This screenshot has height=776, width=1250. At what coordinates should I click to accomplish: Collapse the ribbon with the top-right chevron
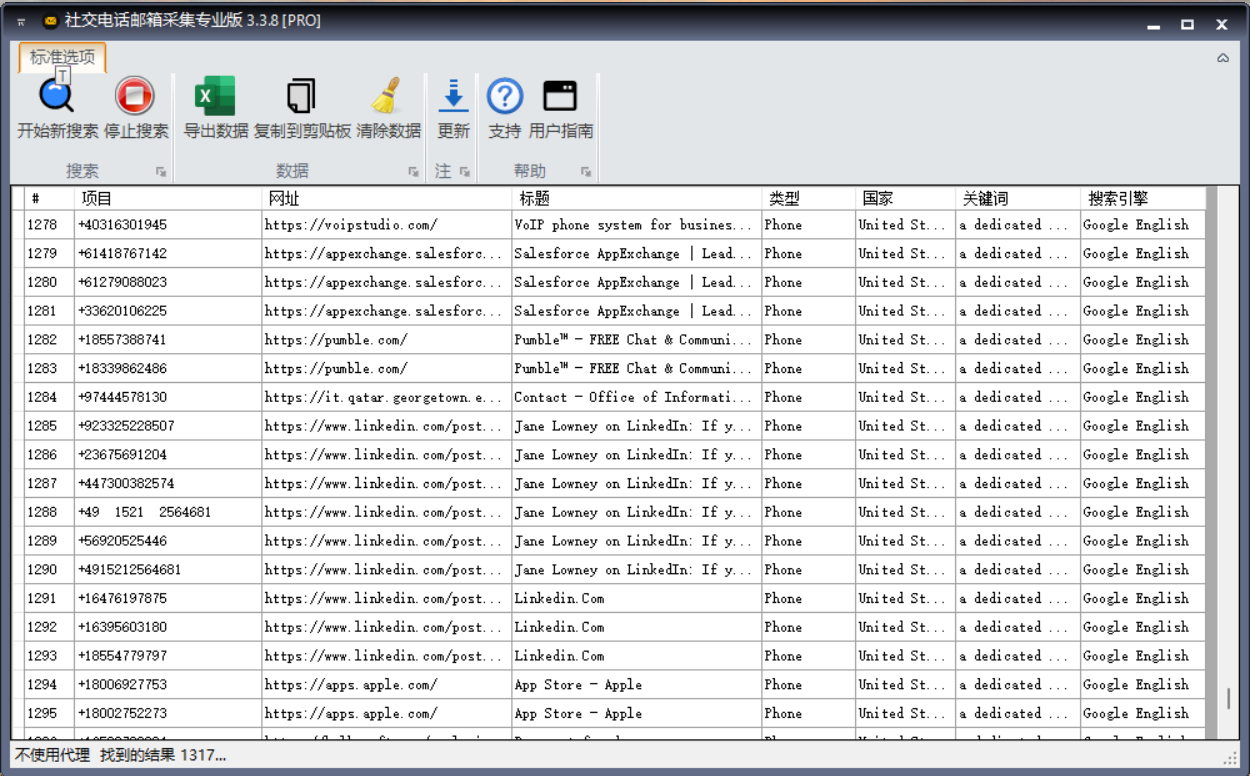(x=1223, y=58)
